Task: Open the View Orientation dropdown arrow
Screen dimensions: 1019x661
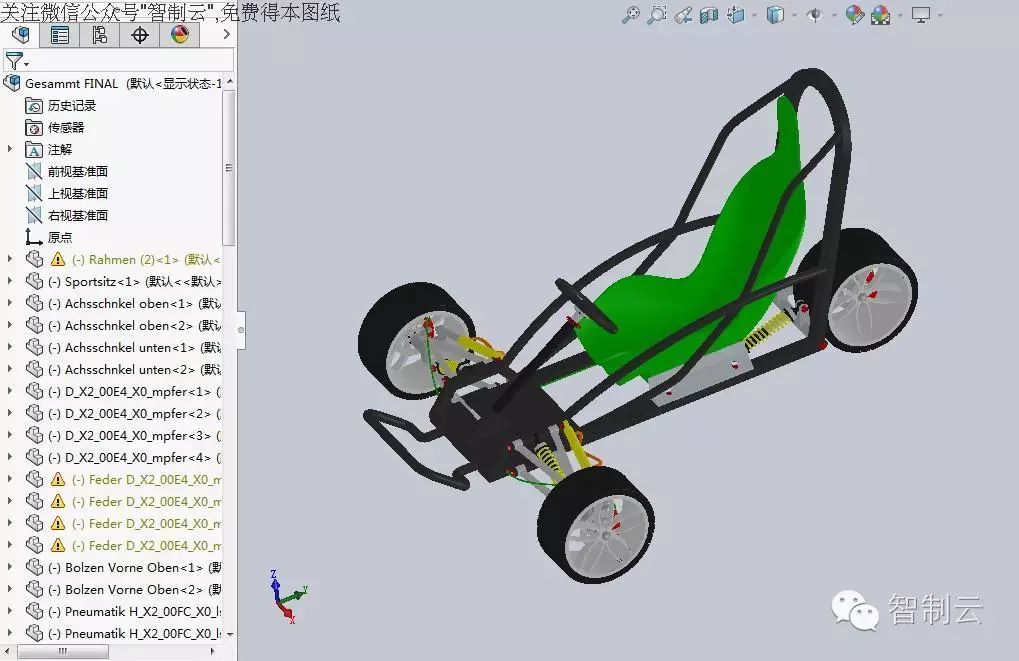Action: [755, 15]
